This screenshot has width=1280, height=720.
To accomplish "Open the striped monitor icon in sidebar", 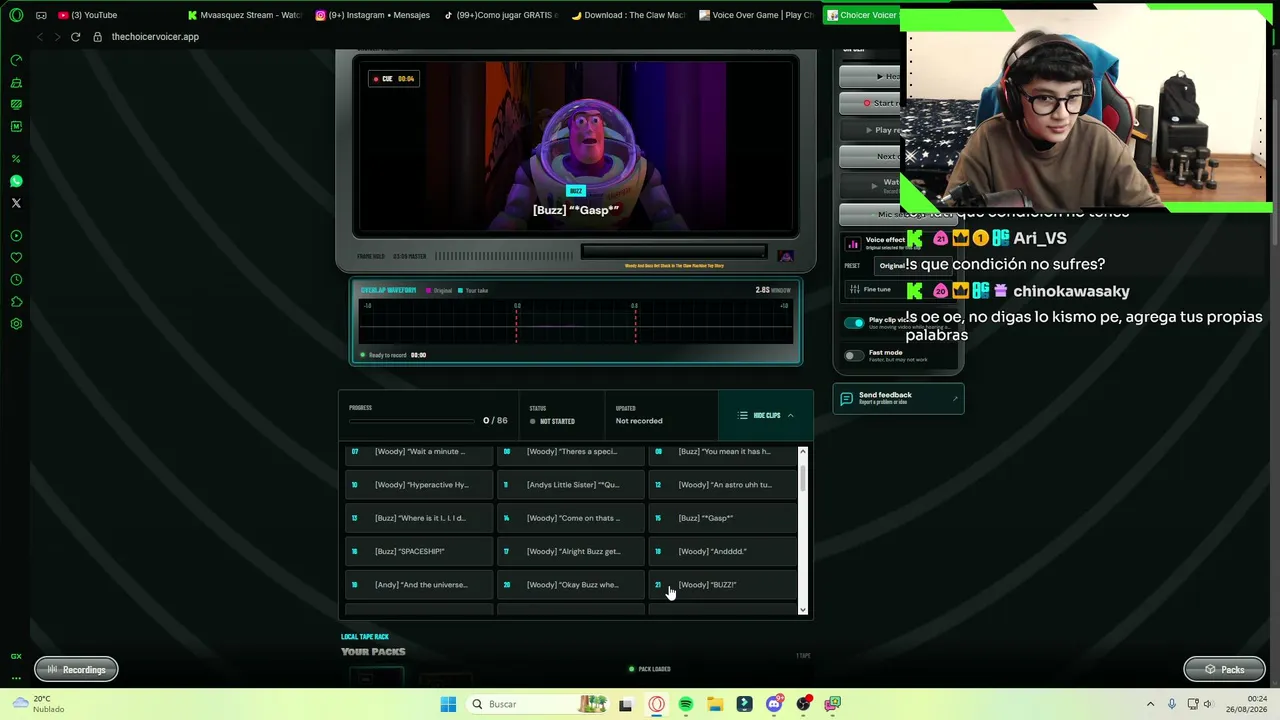I will [x=16, y=104].
